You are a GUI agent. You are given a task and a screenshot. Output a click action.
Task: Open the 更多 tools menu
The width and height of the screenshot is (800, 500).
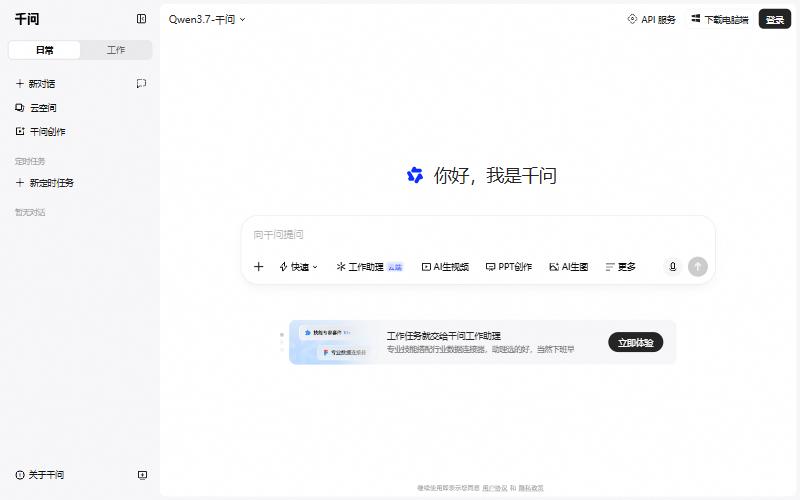[620, 267]
